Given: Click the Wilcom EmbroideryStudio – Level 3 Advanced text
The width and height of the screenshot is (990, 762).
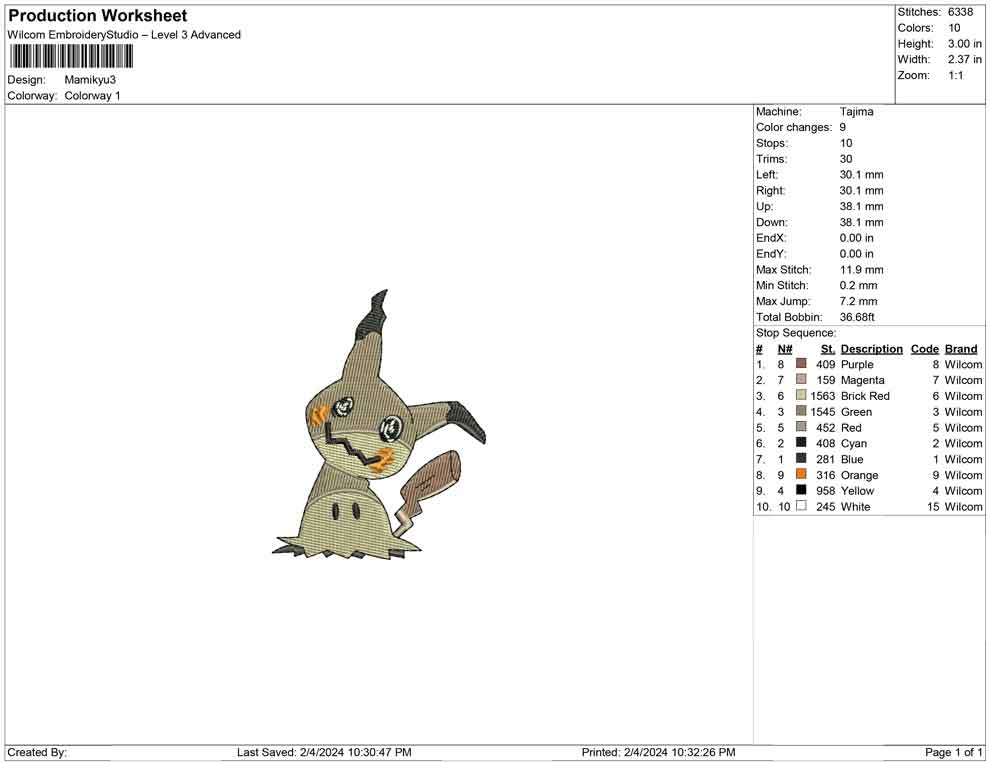Looking at the screenshot, I should 124,35.
